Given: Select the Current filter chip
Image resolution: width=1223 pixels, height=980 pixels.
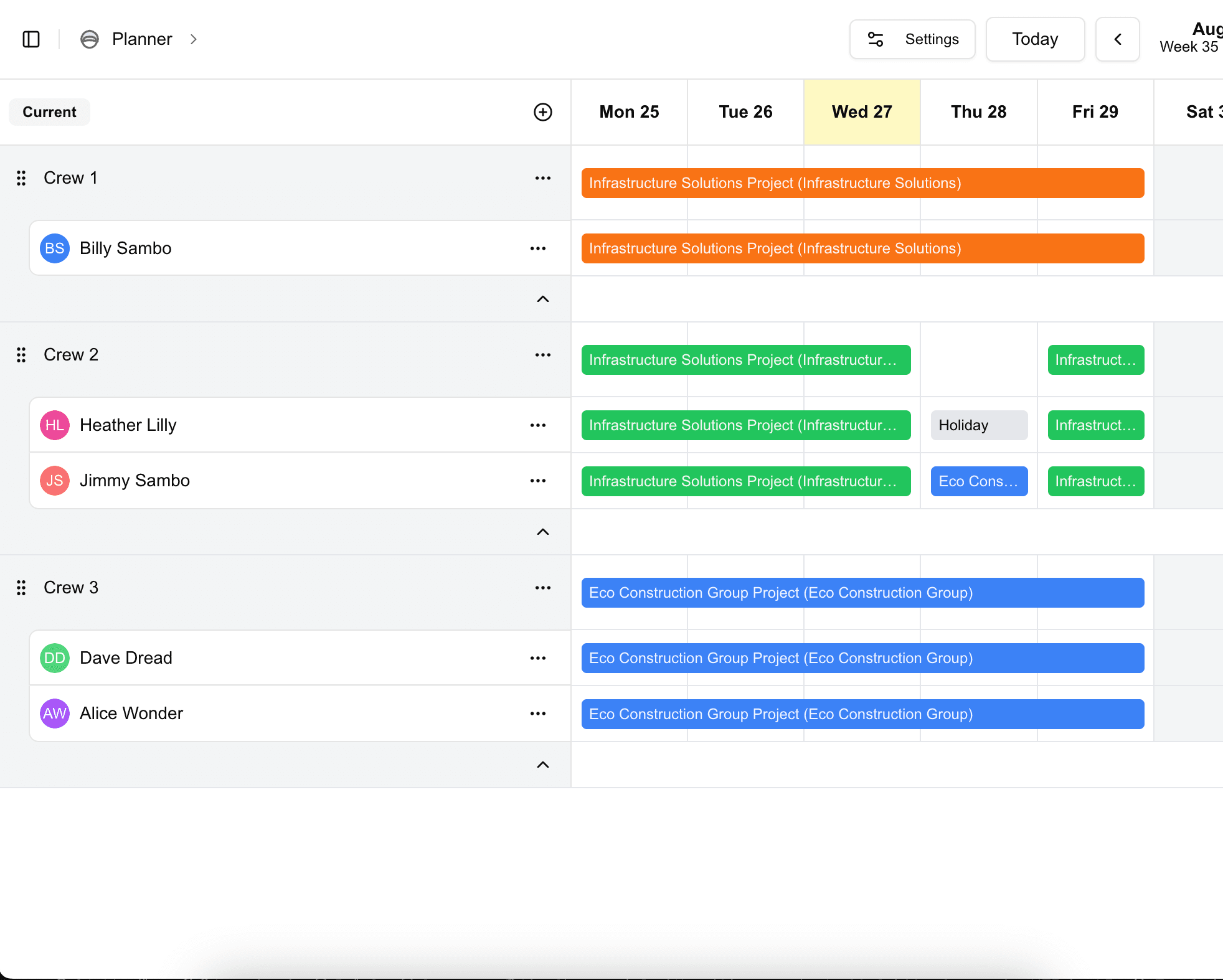Looking at the screenshot, I should pyautogui.click(x=49, y=112).
